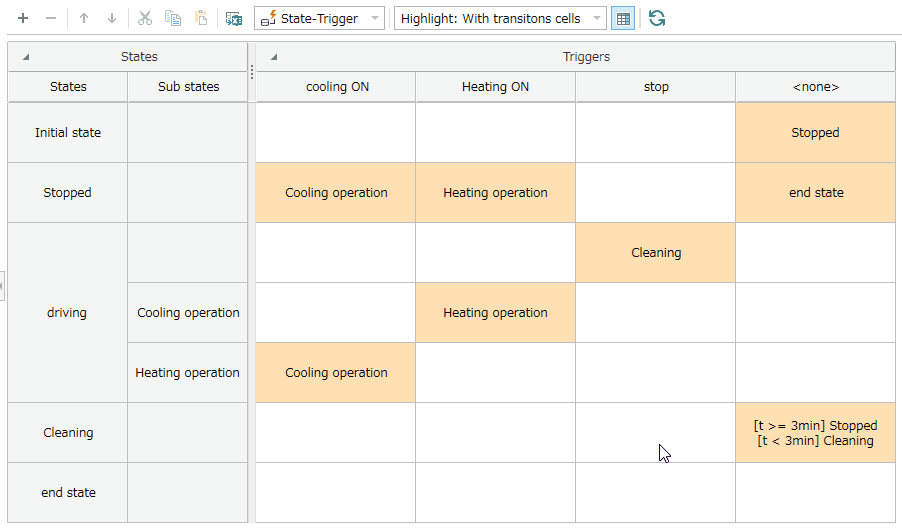Open the State-Trigger dropdown

319,18
